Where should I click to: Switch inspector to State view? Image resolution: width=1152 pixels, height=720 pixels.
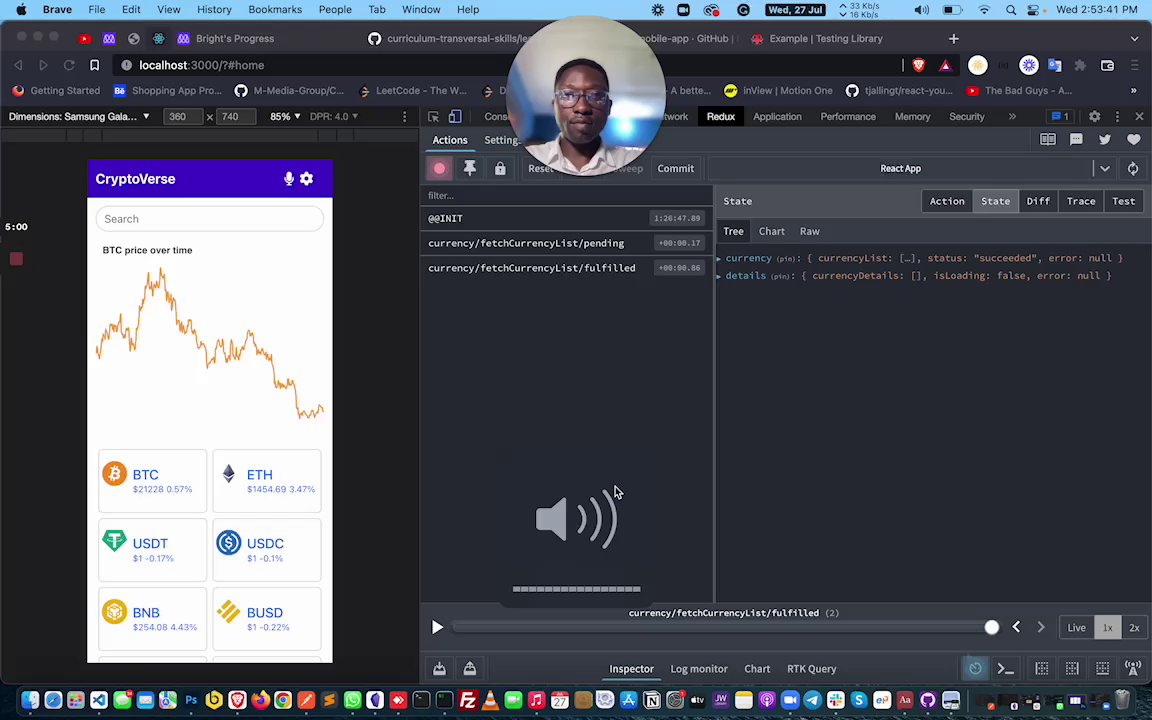click(x=996, y=201)
